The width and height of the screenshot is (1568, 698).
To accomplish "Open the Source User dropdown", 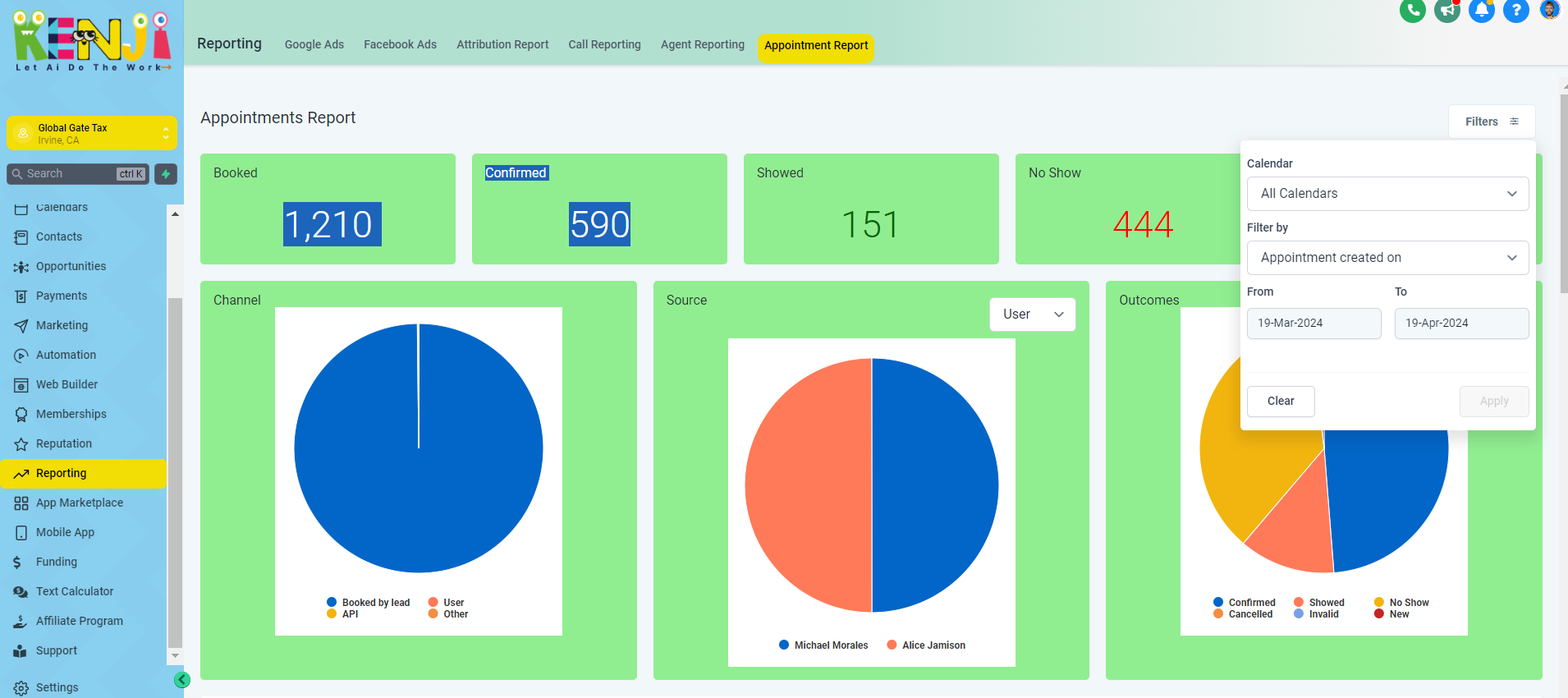I will [1033, 315].
